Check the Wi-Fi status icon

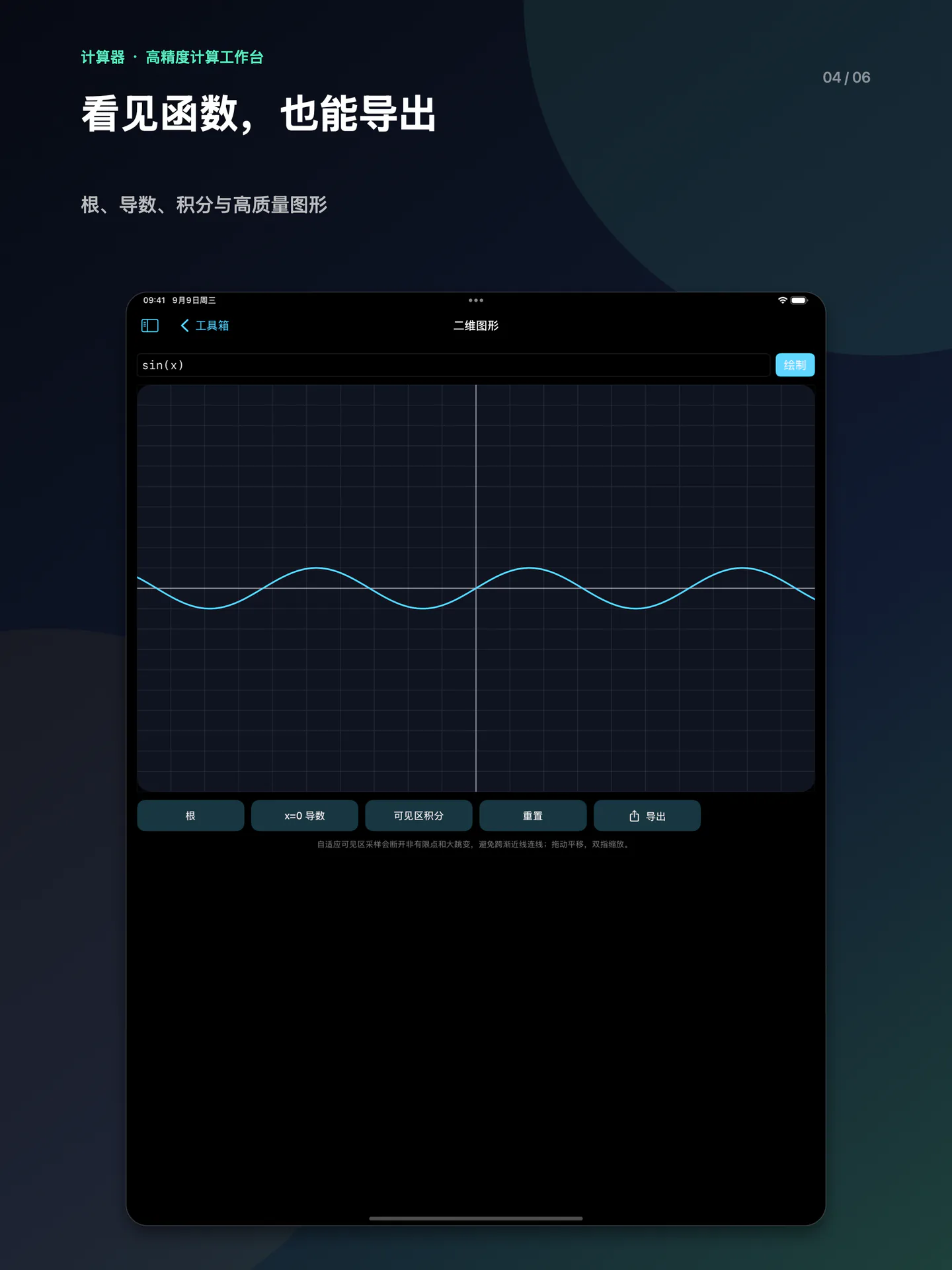coord(783,300)
